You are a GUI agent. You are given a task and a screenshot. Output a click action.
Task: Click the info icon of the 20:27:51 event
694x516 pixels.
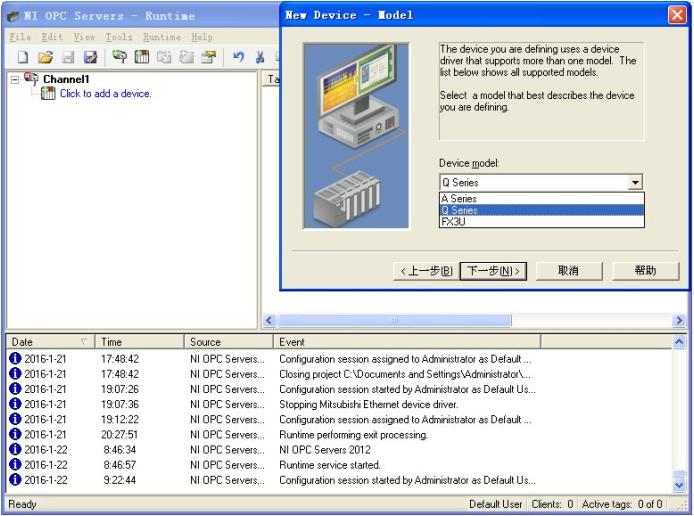[15, 434]
